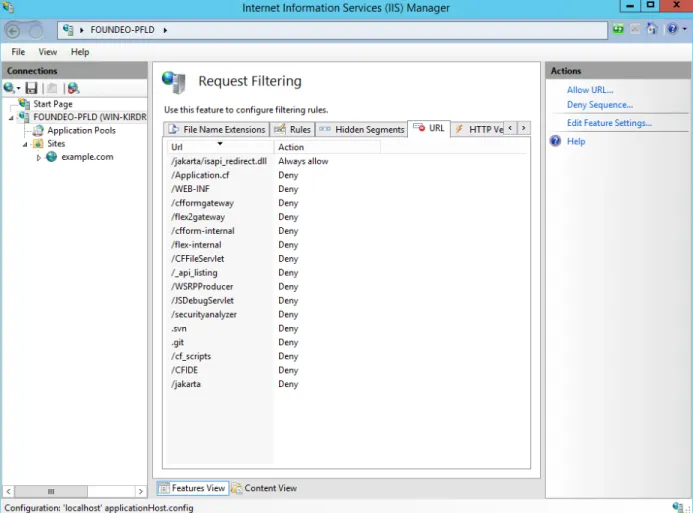Switch to the Rules tab

coord(292,129)
